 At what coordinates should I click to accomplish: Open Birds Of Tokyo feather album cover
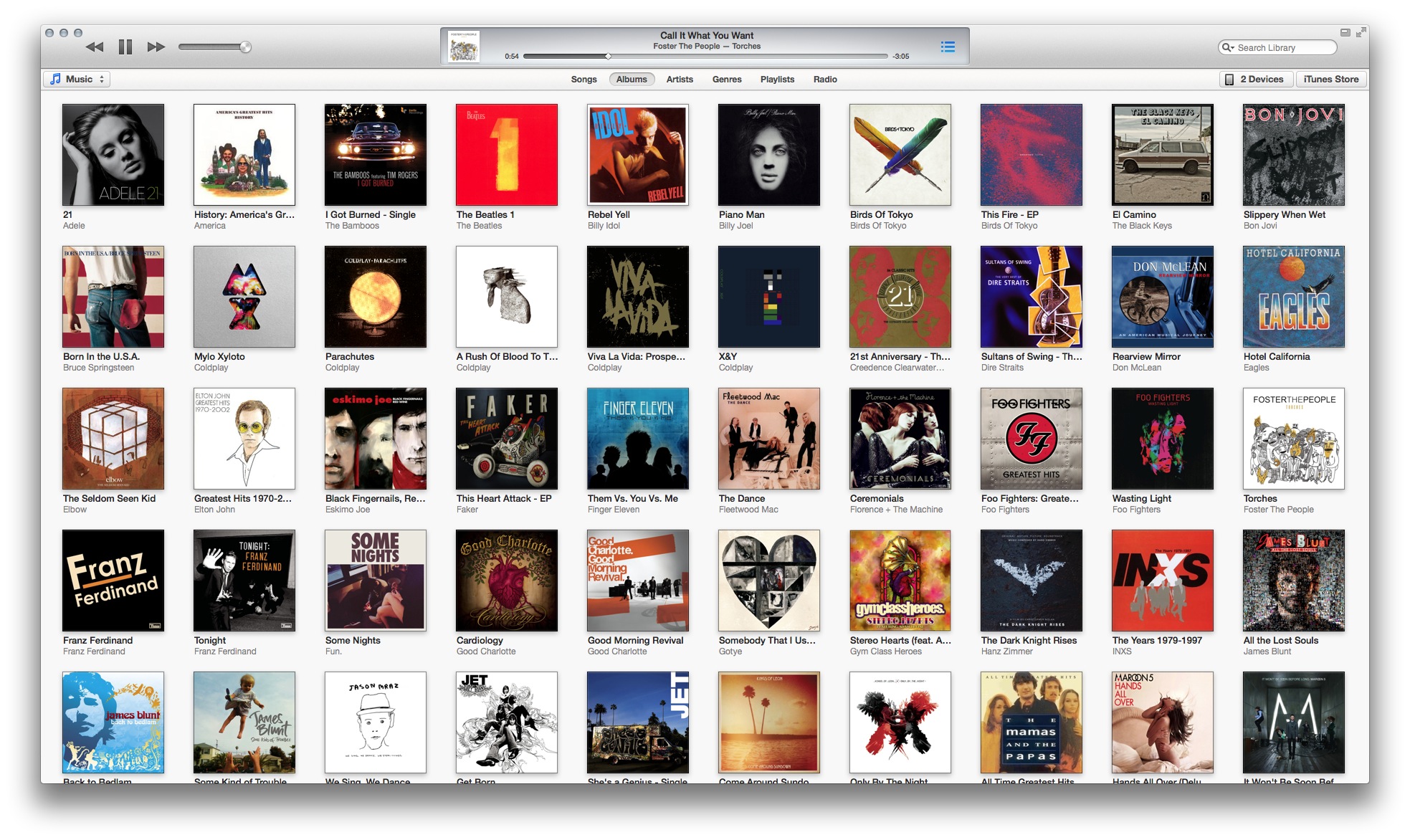(900, 155)
